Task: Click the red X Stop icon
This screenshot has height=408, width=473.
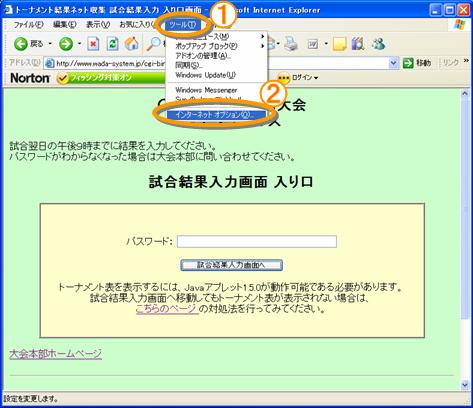Action: click(x=93, y=44)
